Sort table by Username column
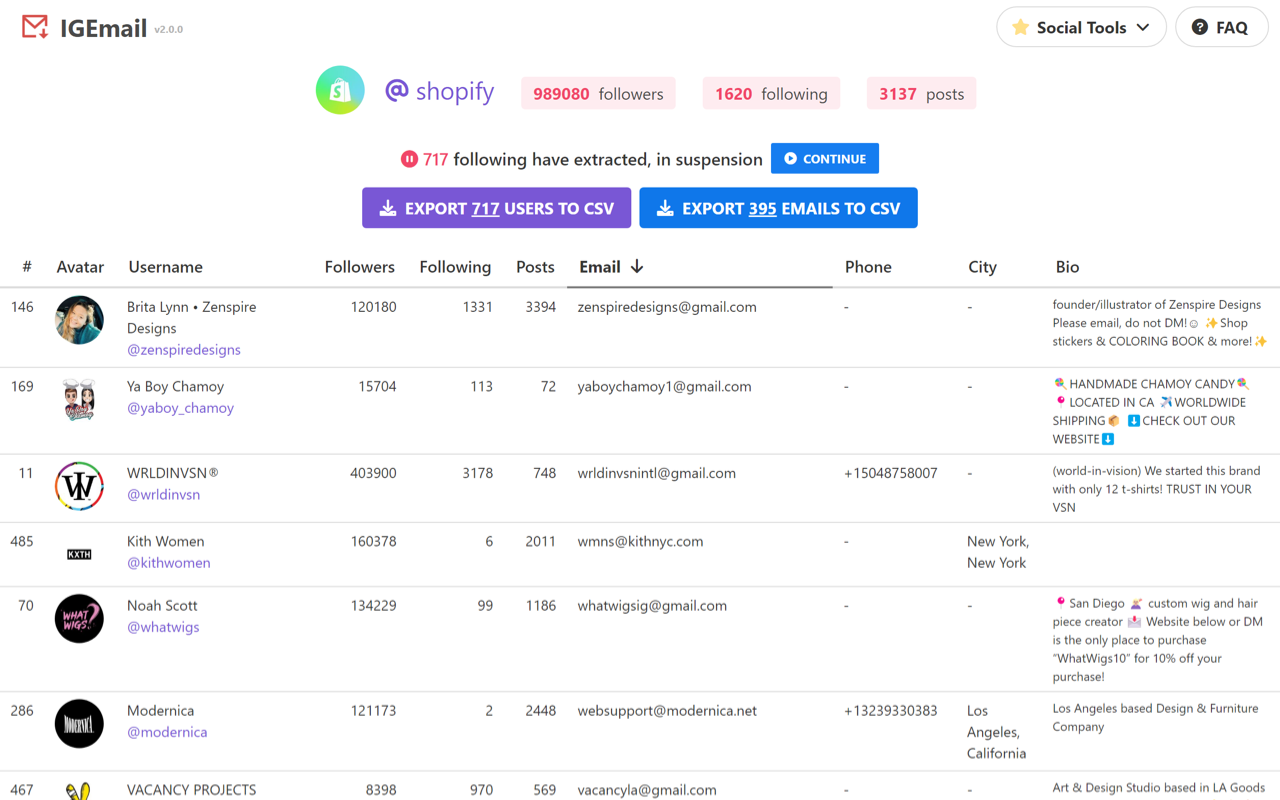The image size is (1280, 800). [x=166, y=267]
